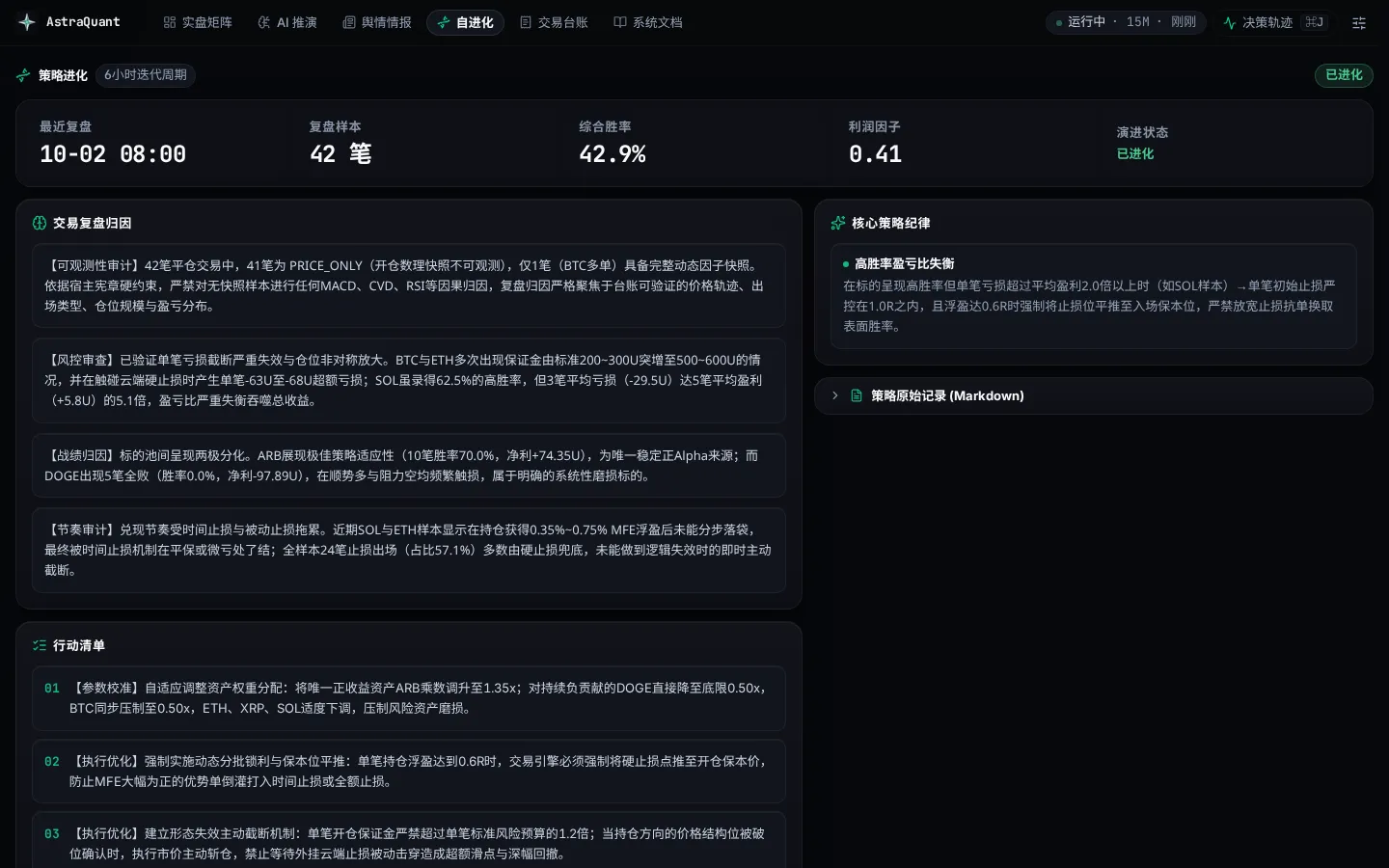This screenshot has height=868, width=1389.
Task: Click the 系统文档 book icon
Action: tap(620, 22)
